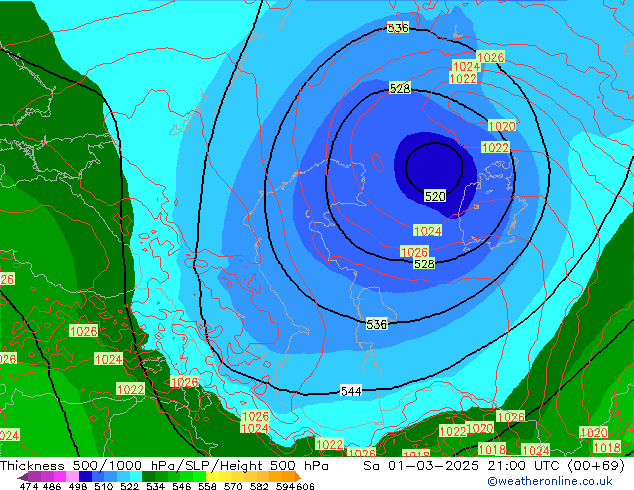Click the 1024 label between 1026 and 1022 labels
Viewport: 634px width, 490px height.
[x=466, y=66]
